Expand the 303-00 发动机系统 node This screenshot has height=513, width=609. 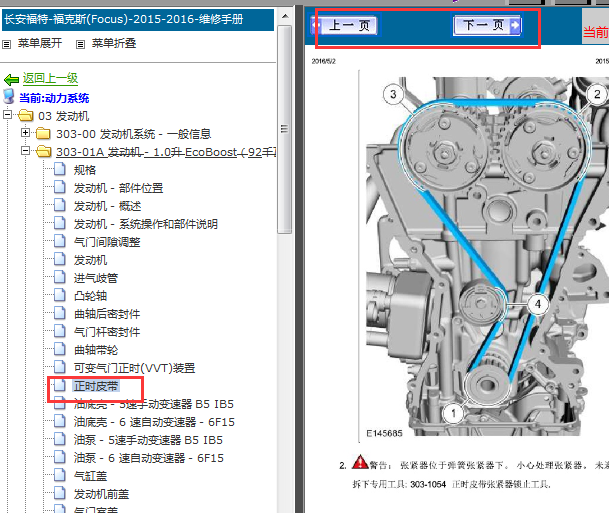(26, 133)
